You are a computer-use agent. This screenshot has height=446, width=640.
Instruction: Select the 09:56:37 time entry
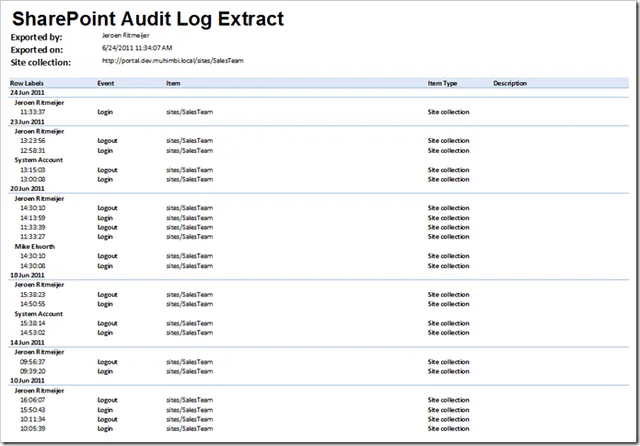click(33, 362)
